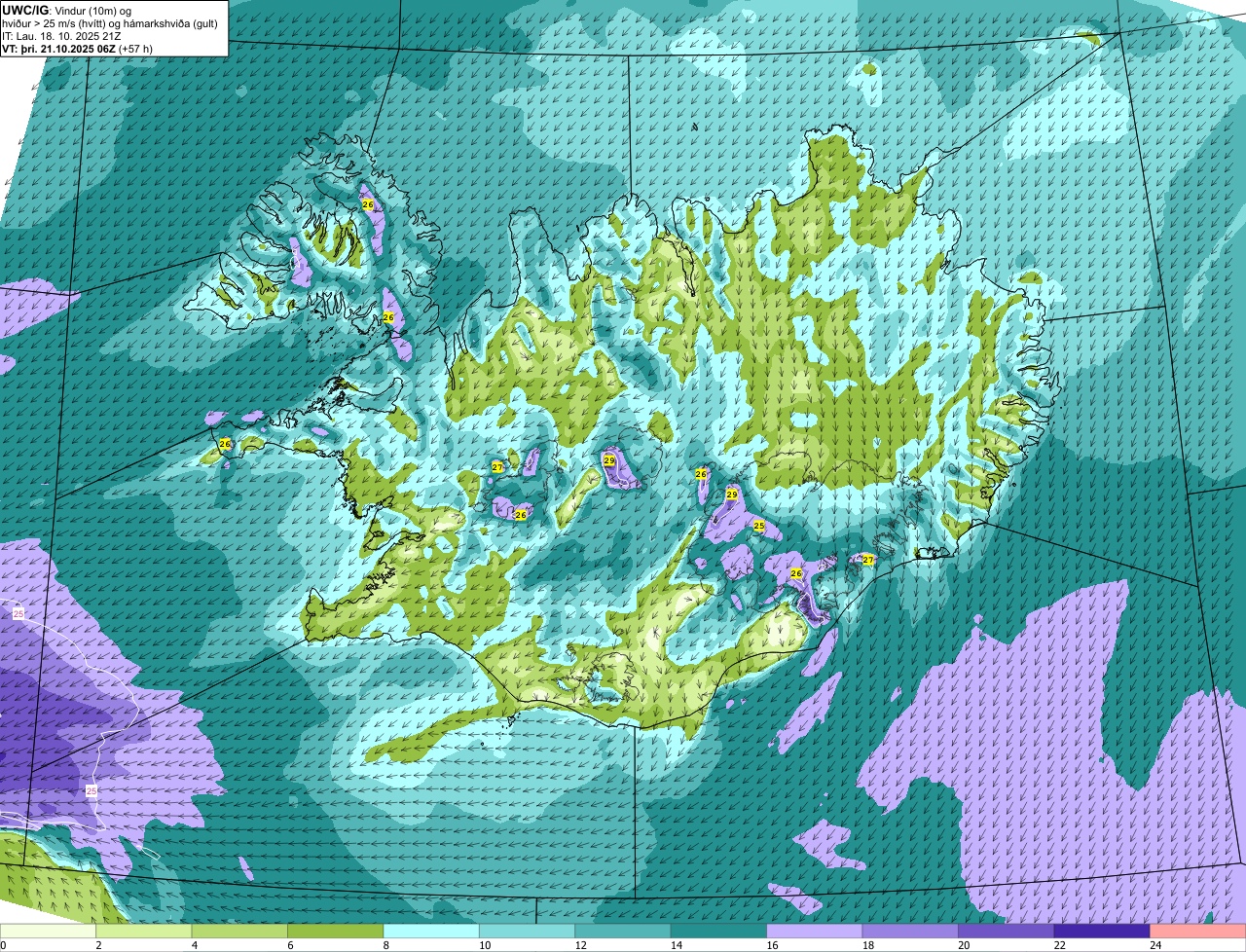Click the 20–22 m/s violet legend swatch
This screenshot has width=1246, height=952.
(x=1007, y=931)
